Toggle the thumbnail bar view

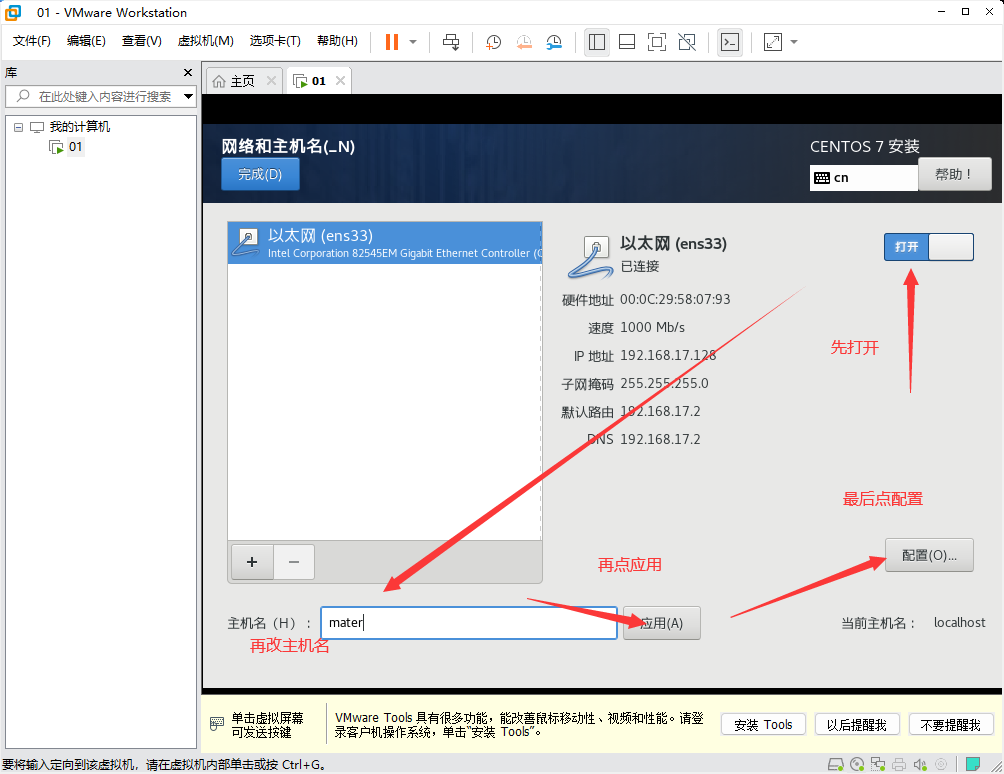coord(627,42)
